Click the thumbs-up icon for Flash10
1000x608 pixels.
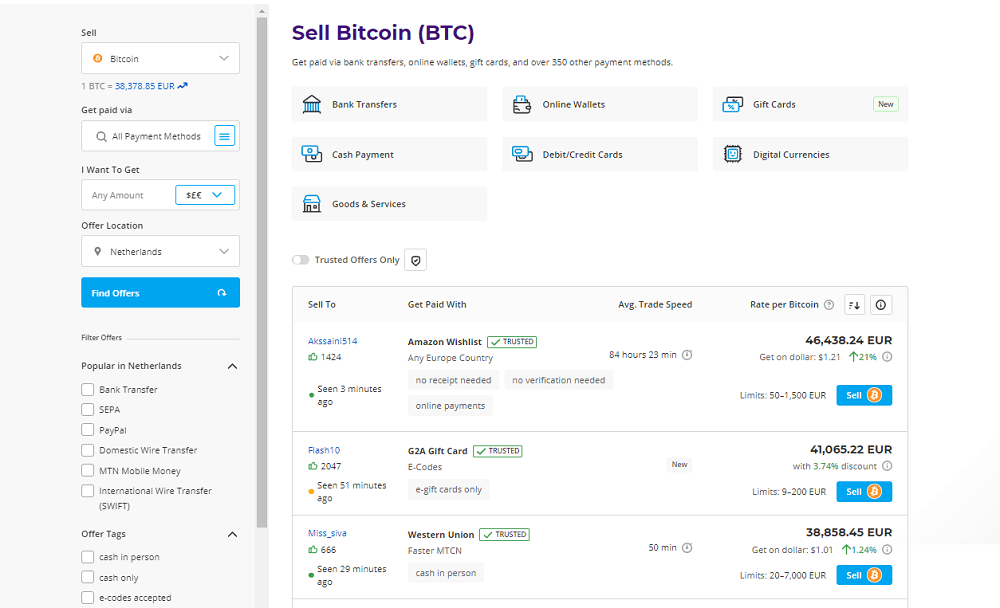(x=312, y=466)
